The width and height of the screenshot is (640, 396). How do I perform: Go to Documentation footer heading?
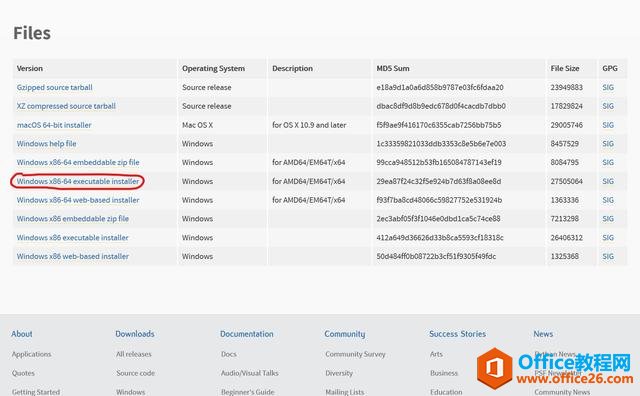tap(247, 334)
